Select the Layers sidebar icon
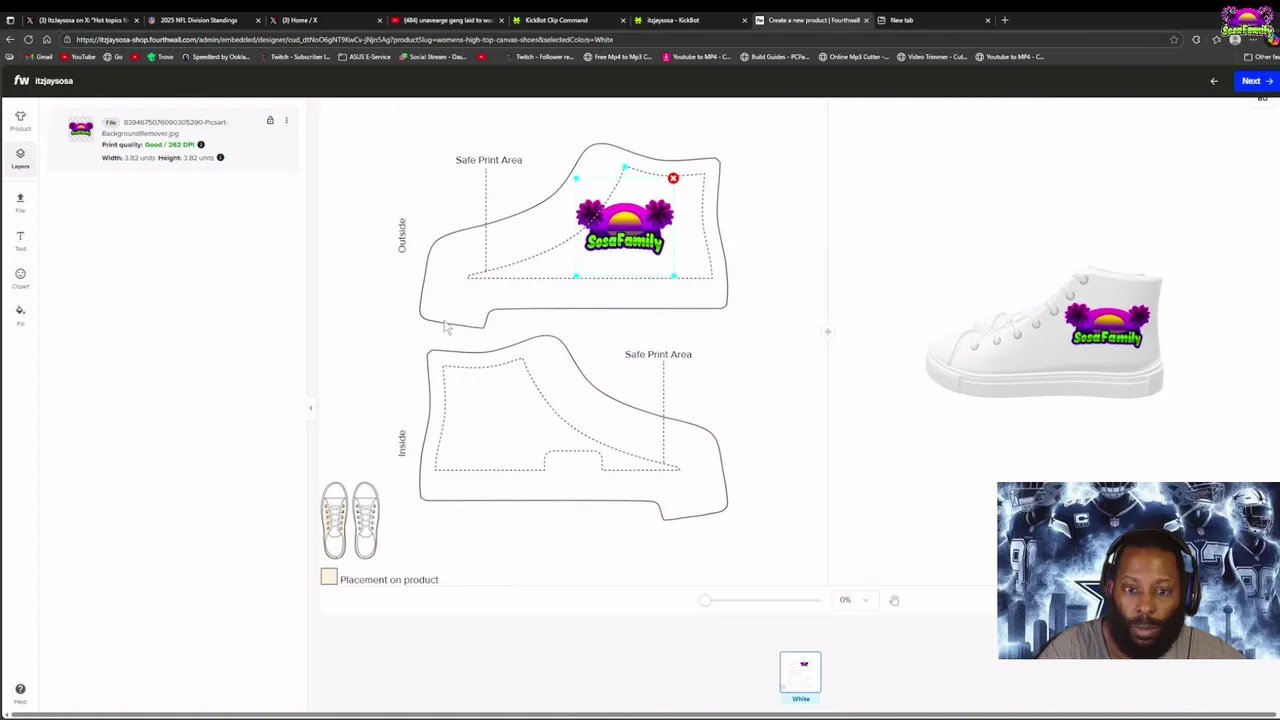Screen dimensions: 1280x720 pyautogui.click(x=20, y=158)
